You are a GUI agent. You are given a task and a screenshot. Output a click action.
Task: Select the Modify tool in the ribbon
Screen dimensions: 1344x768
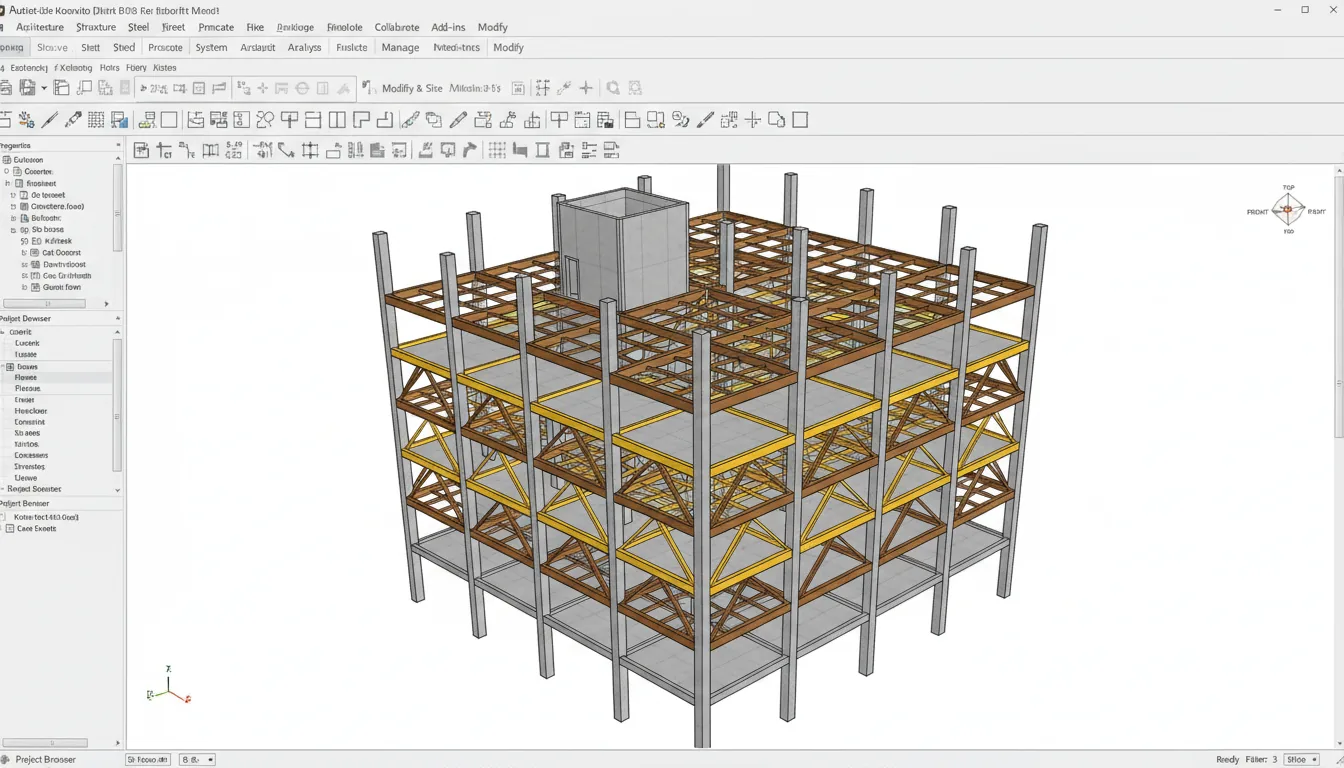tap(493, 27)
